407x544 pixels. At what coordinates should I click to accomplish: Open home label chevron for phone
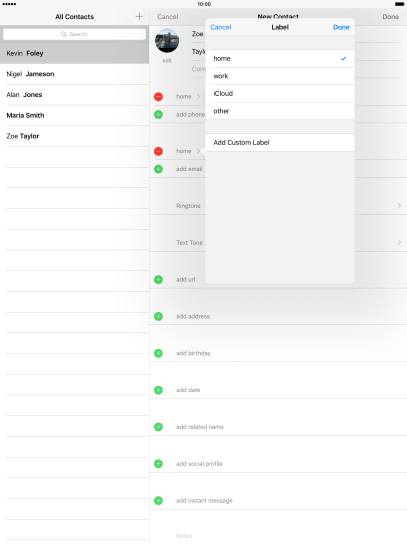198,96
